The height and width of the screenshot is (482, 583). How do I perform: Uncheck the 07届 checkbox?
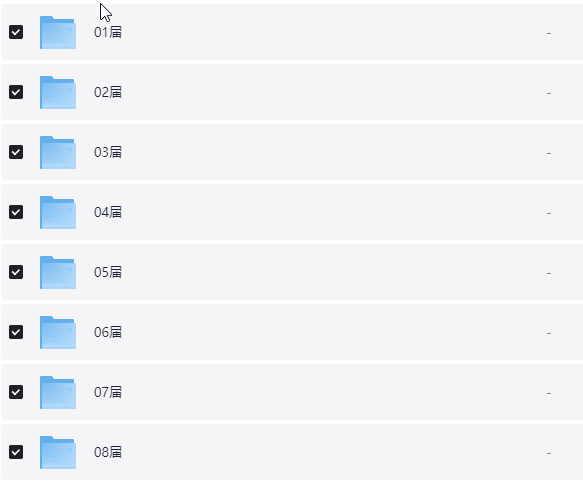click(16, 392)
